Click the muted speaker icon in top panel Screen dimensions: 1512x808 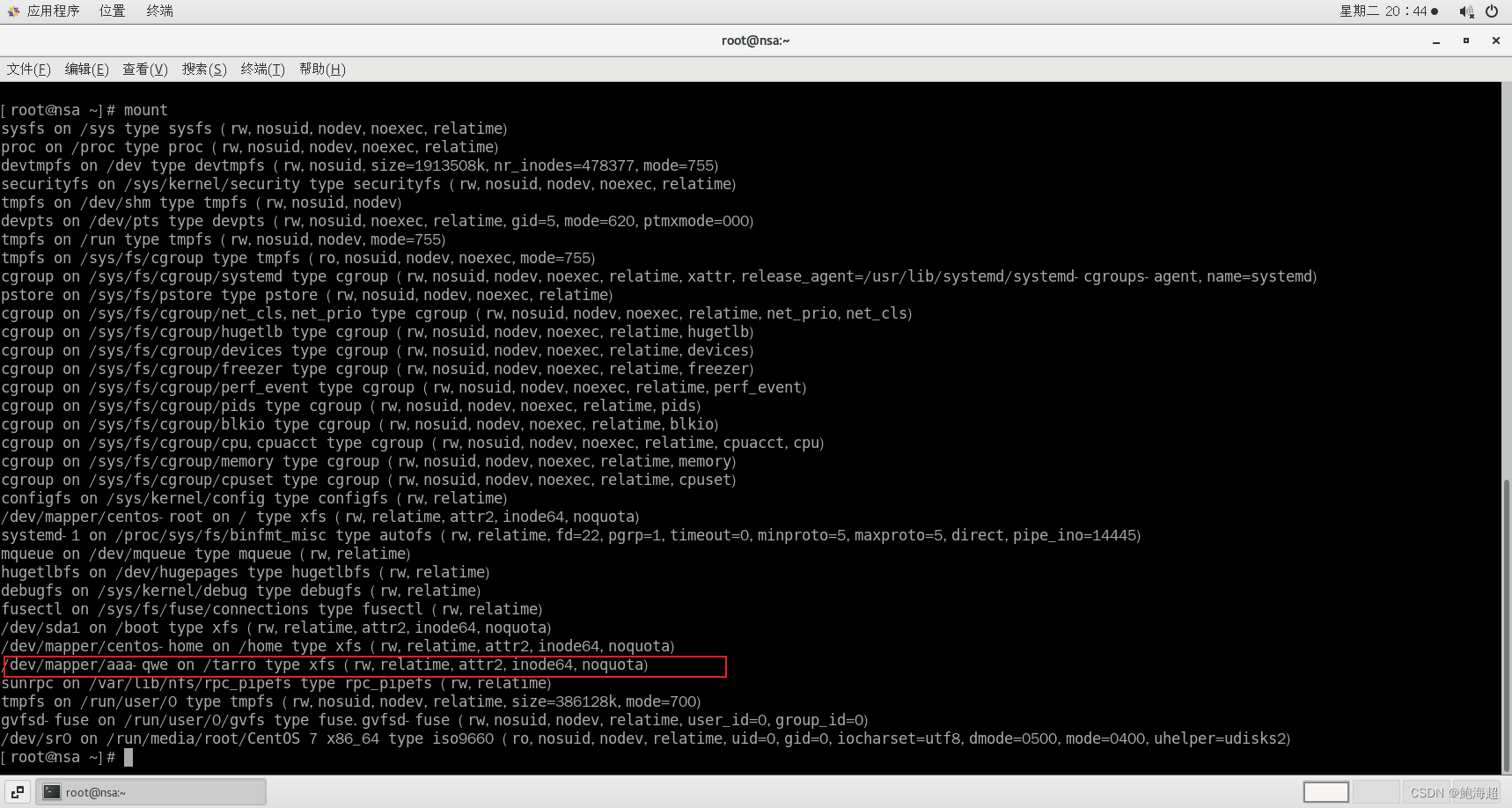coord(1466,11)
